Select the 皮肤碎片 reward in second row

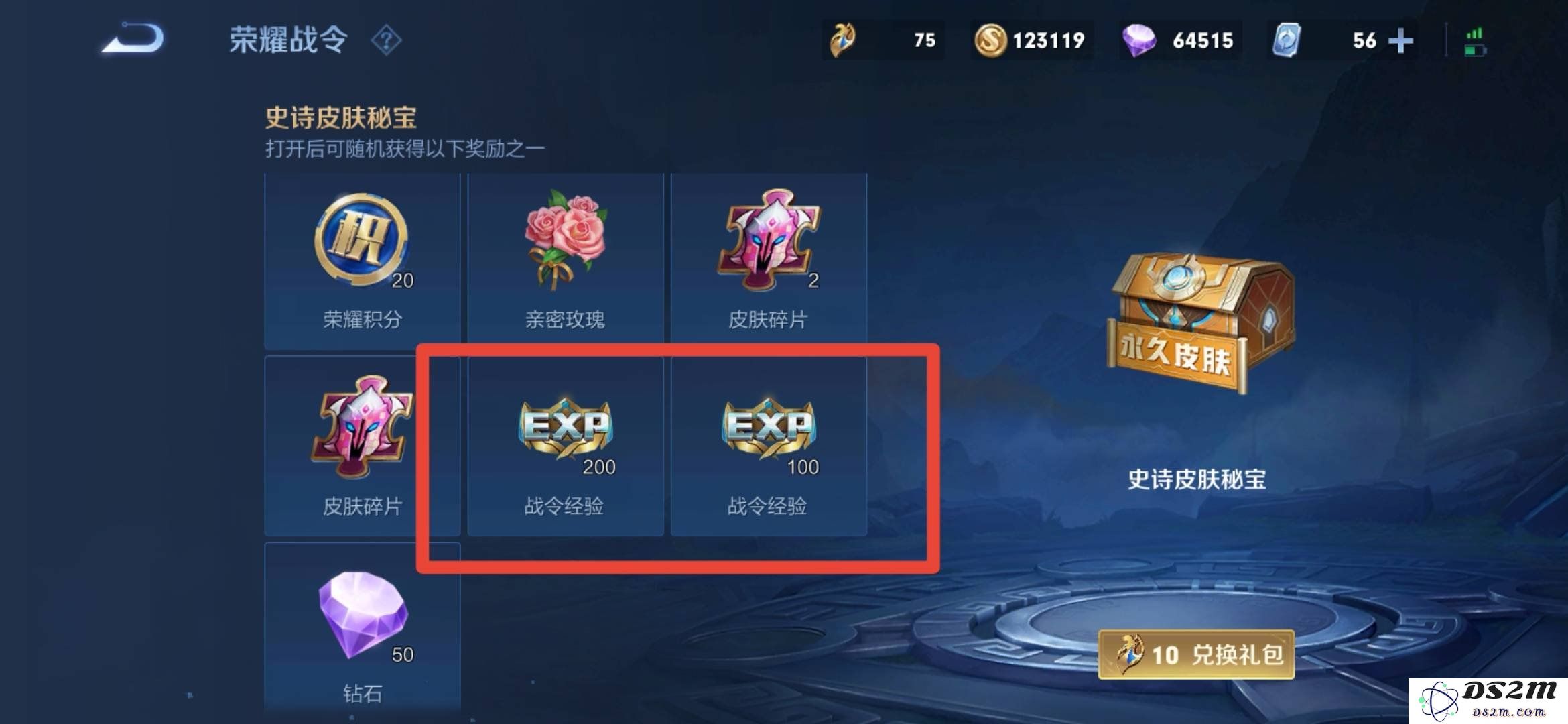click(x=363, y=446)
